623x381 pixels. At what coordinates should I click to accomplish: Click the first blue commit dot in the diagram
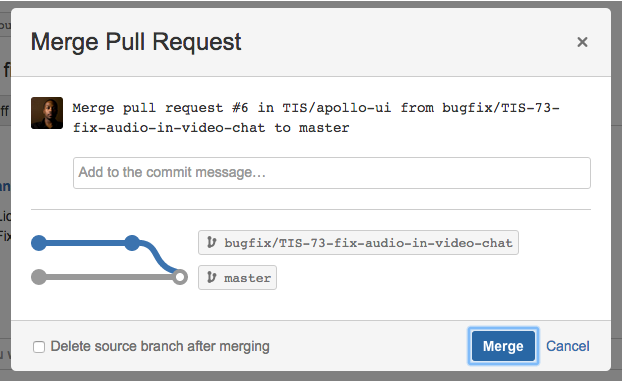(x=39, y=243)
